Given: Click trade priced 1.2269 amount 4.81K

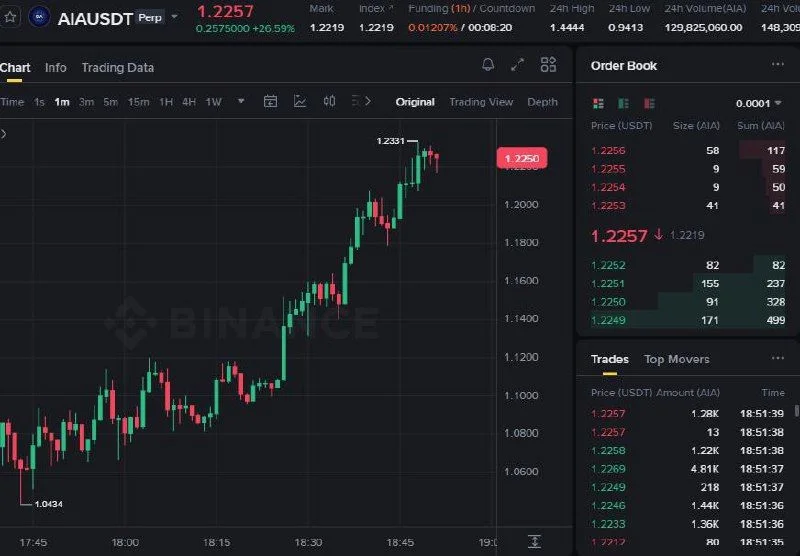Looking at the screenshot, I should click(x=687, y=469).
